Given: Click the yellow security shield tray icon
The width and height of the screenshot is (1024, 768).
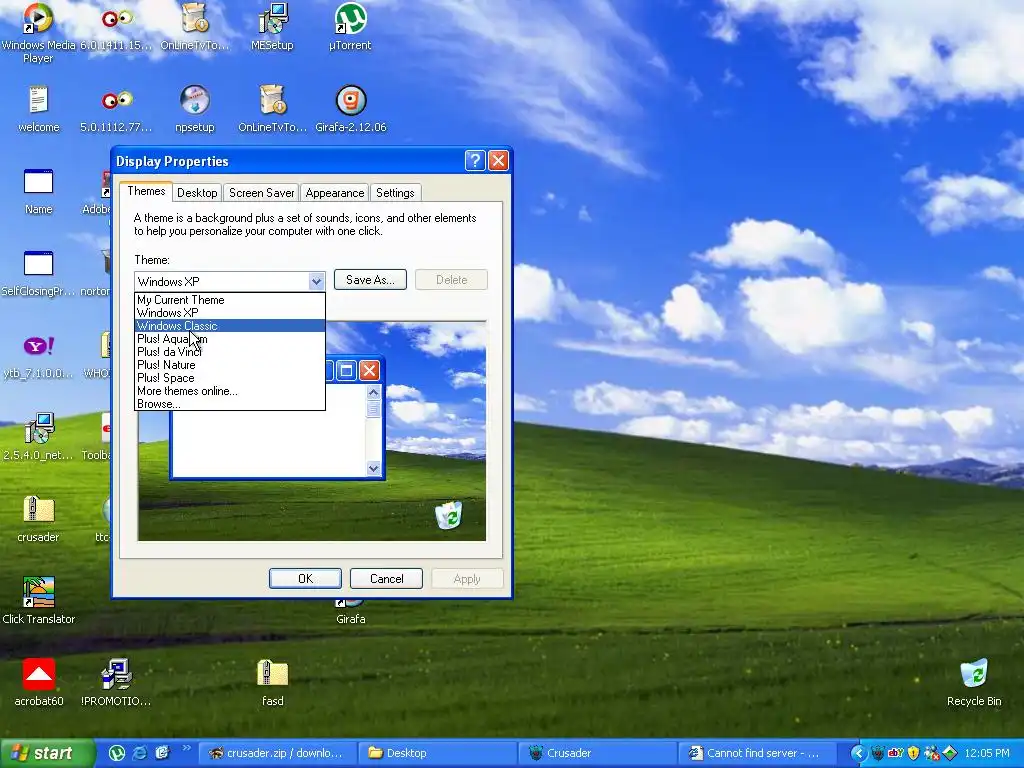Looking at the screenshot, I should pos(914,753).
